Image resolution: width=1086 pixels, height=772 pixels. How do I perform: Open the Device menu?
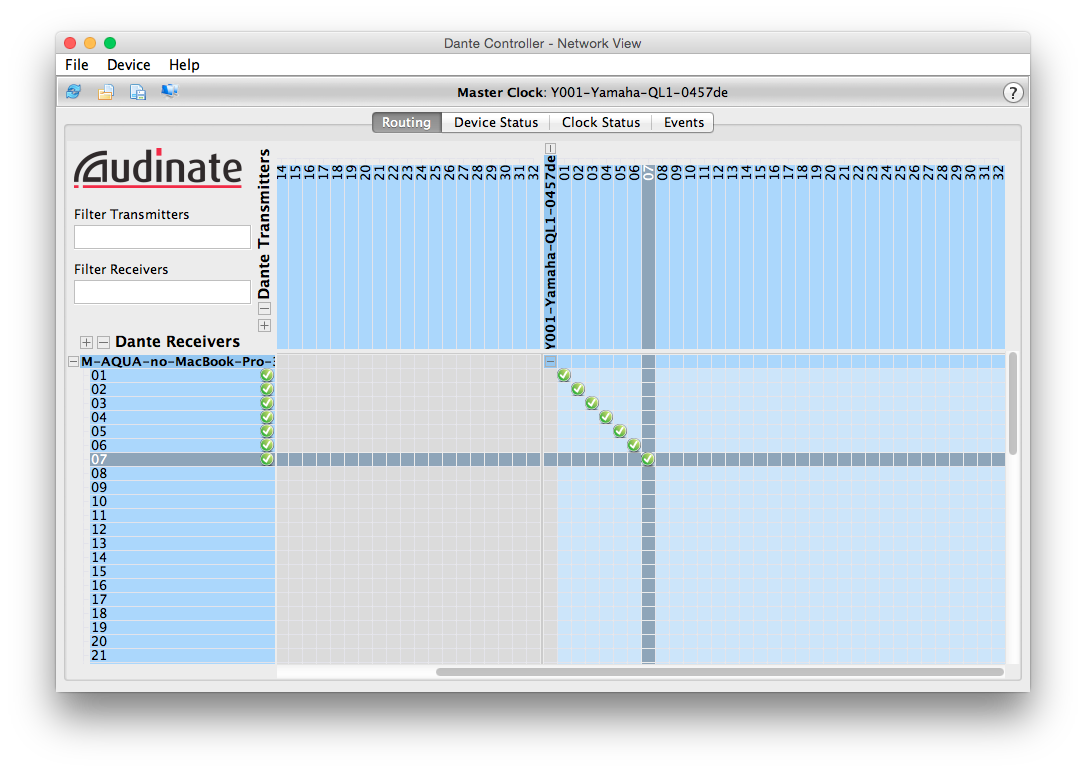point(129,64)
